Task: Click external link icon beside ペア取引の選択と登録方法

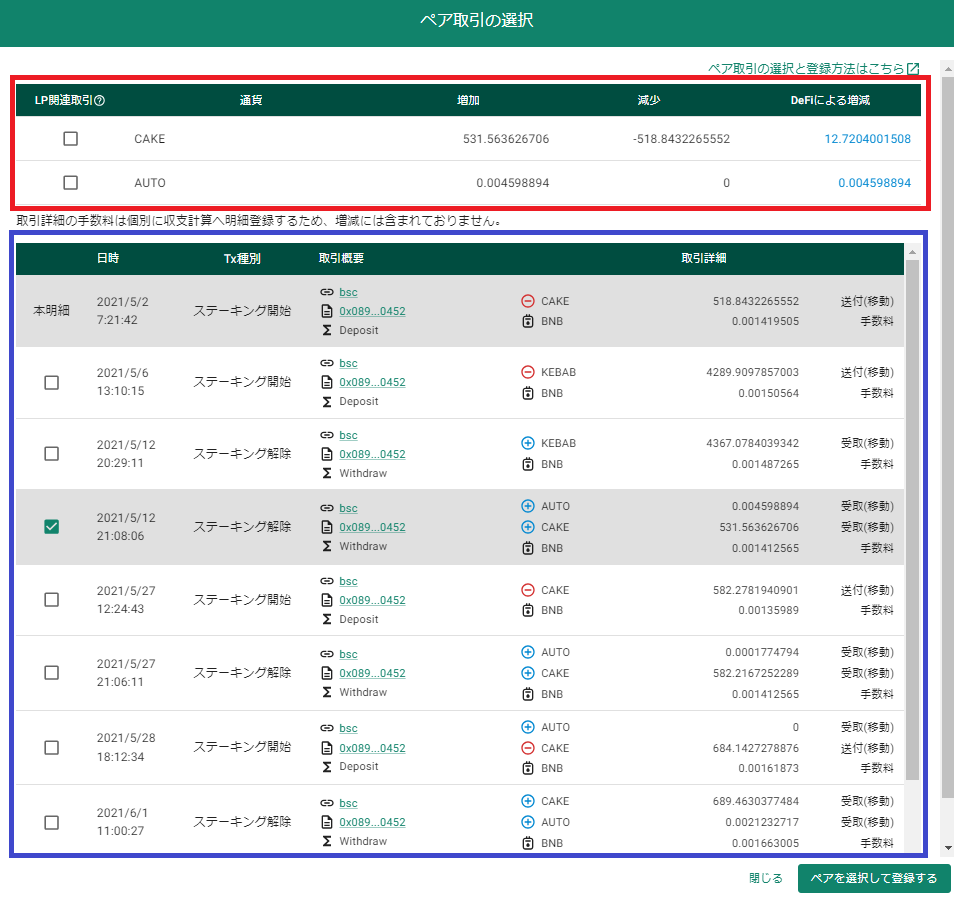Action: (913, 69)
